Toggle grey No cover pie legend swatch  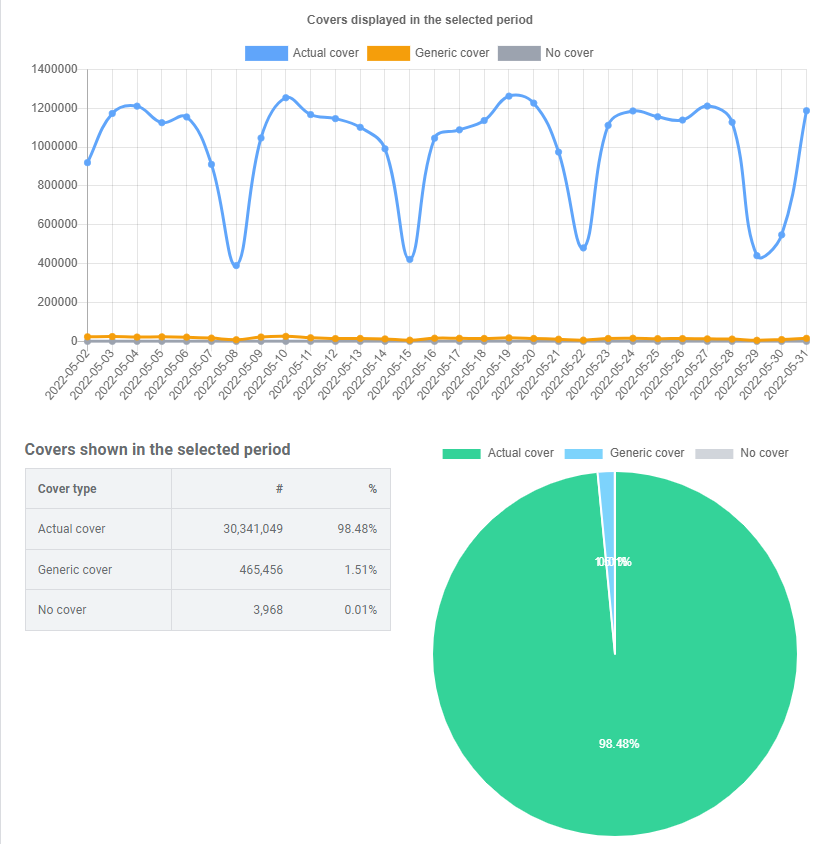point(714,453)
